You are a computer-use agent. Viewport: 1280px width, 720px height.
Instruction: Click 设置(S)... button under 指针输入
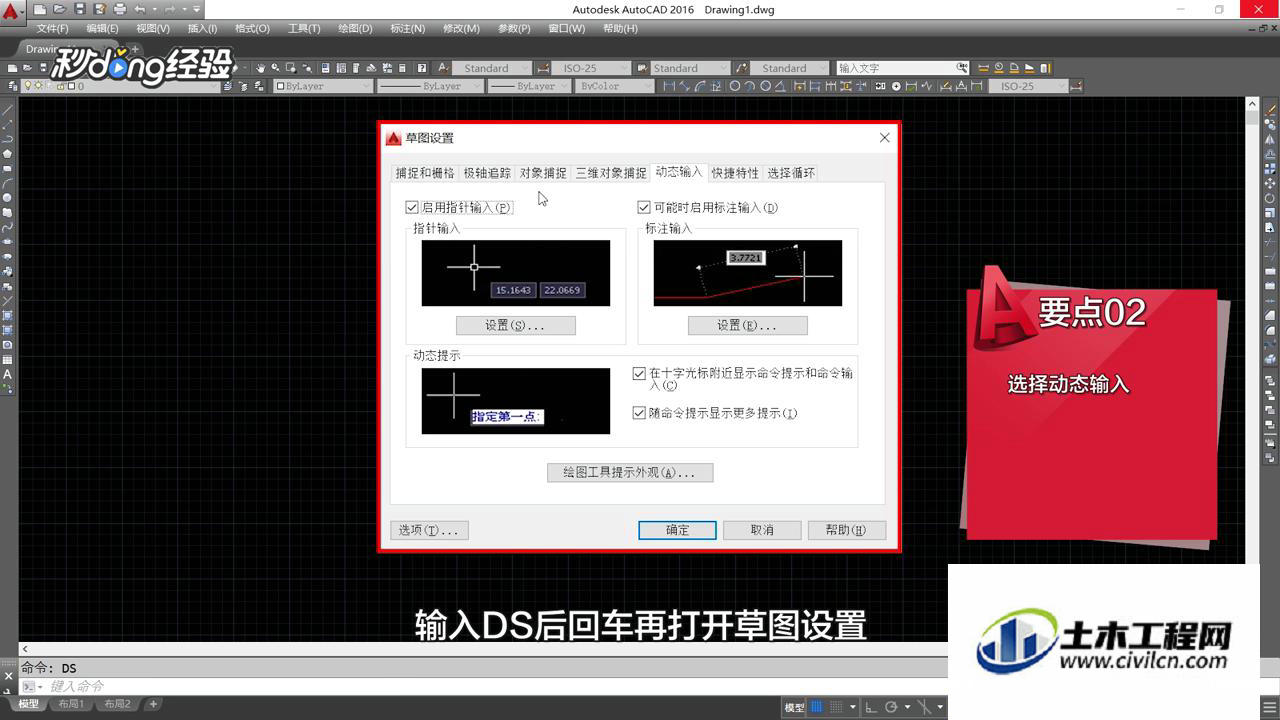(x=515, y=325)
